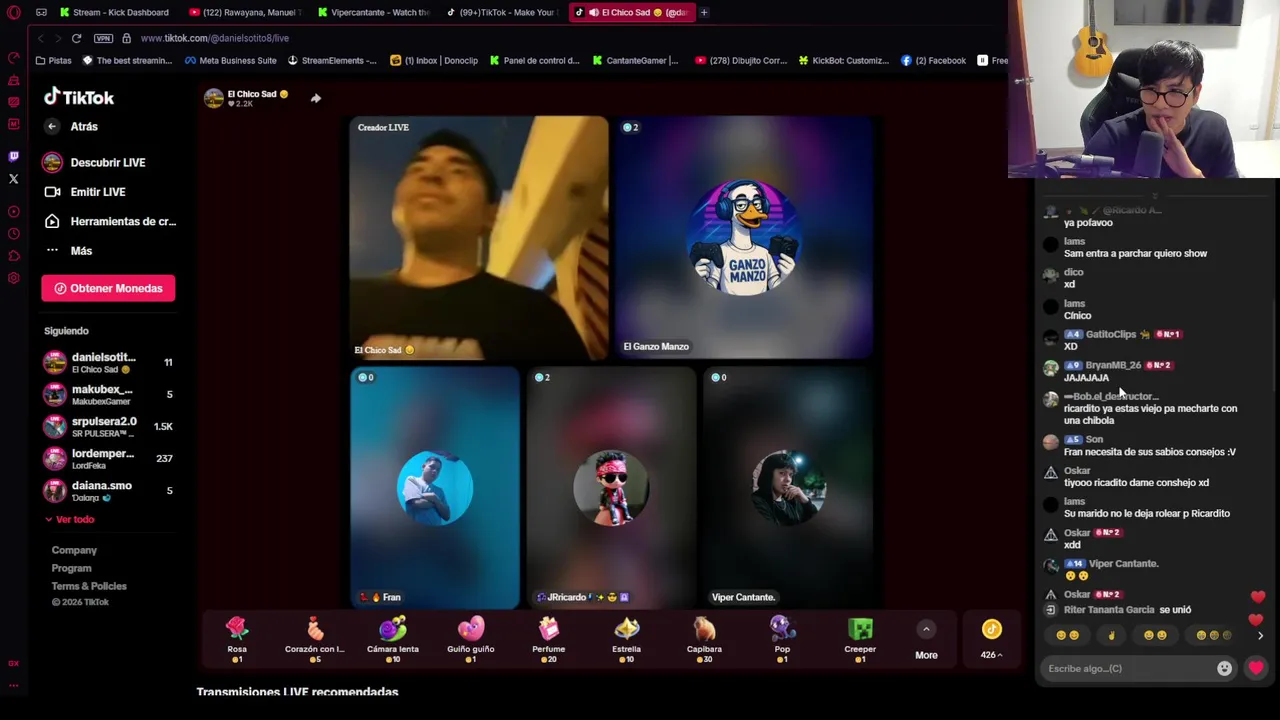
Task: Open srpulsera2.0 followed account
Action: pyautogui.click(x=108, y=426)
